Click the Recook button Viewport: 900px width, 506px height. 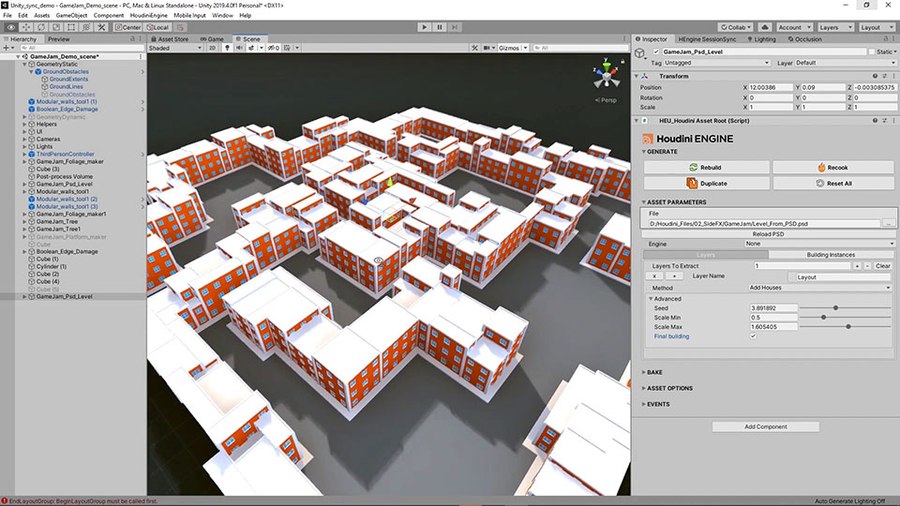coord(833,168)
